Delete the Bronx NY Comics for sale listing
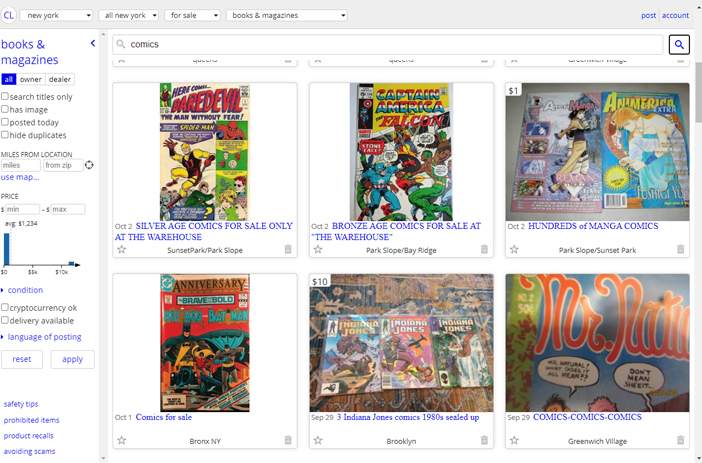The image size is (702, 463). coord(288,440)
